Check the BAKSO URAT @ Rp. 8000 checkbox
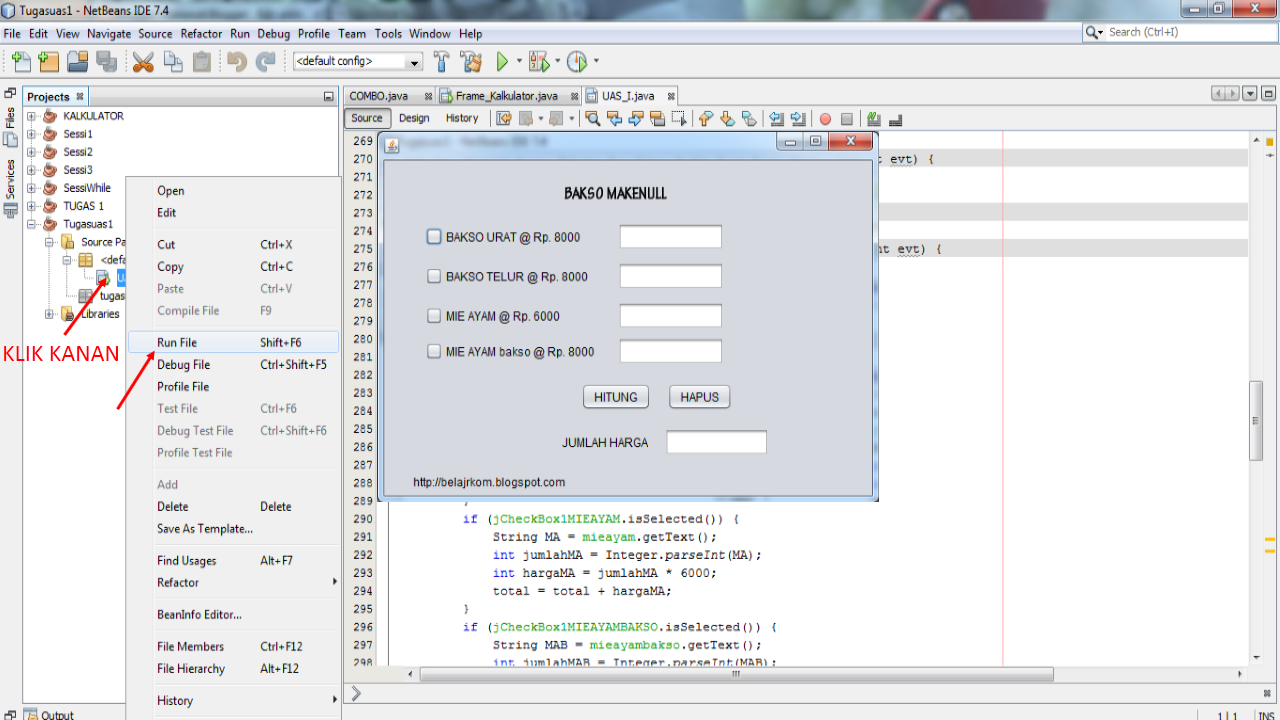 pos(434,236)
